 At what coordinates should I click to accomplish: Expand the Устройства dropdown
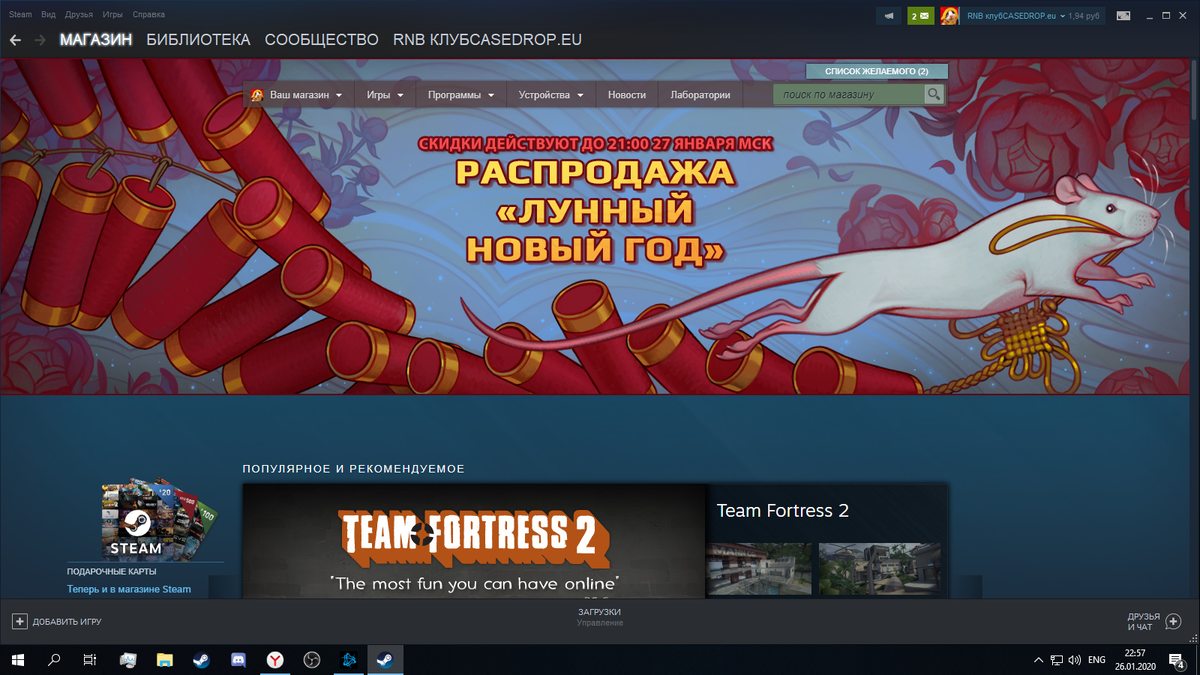pos(551,95)
